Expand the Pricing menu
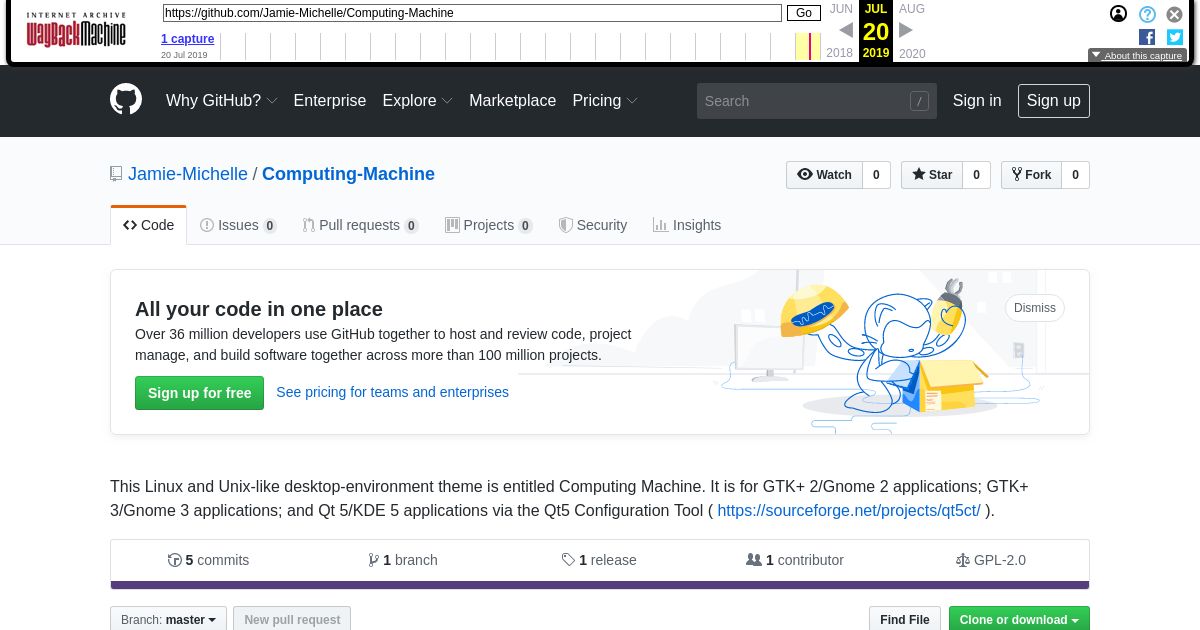This screenshot has width=1200, height=630. point(605,101)
